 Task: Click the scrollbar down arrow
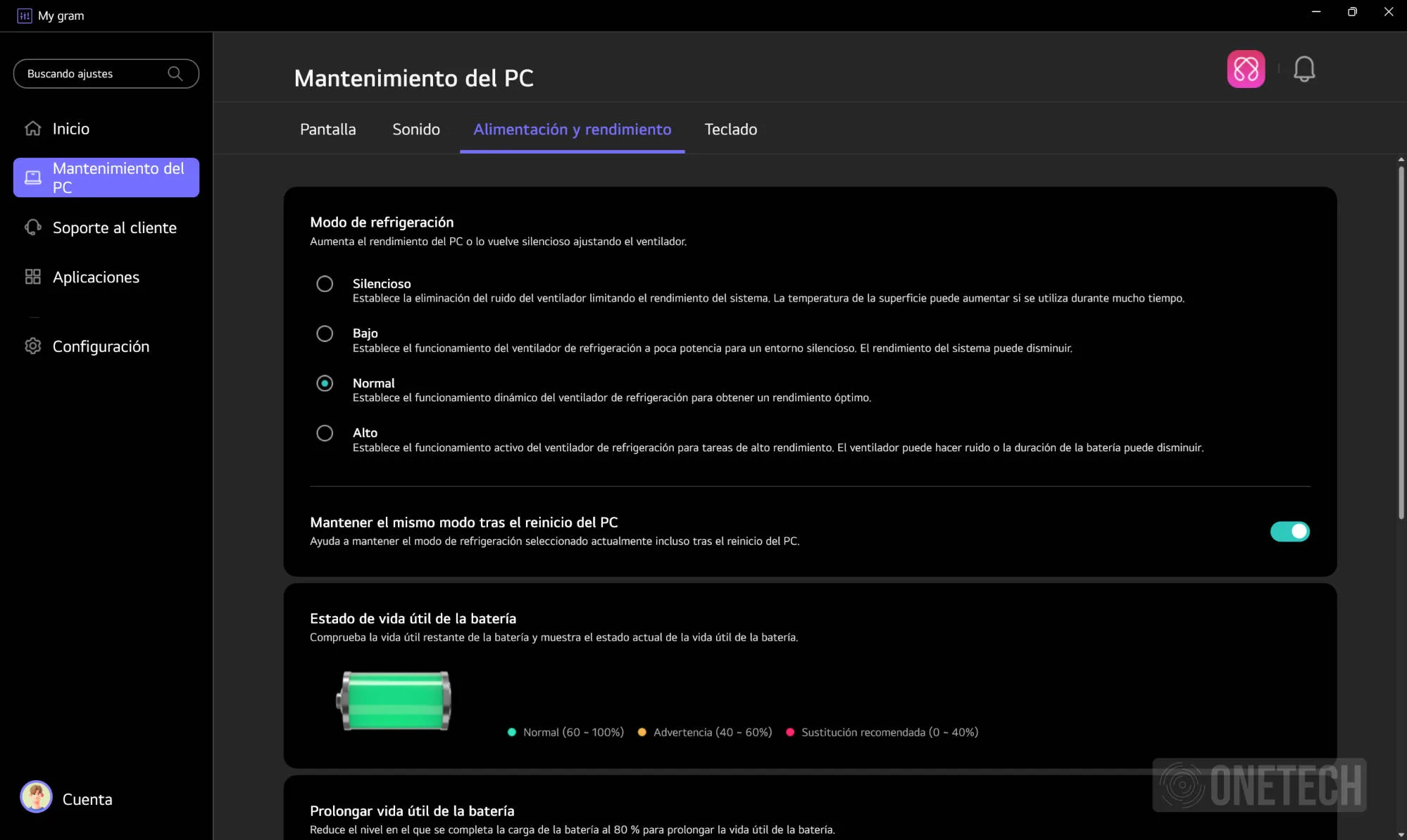tap(1401, 835)
